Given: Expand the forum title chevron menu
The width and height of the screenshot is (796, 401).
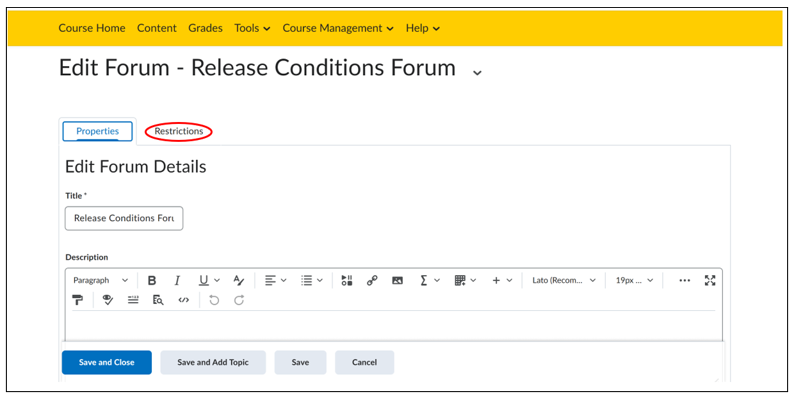Looking at the screenshot, I should 477,73.
